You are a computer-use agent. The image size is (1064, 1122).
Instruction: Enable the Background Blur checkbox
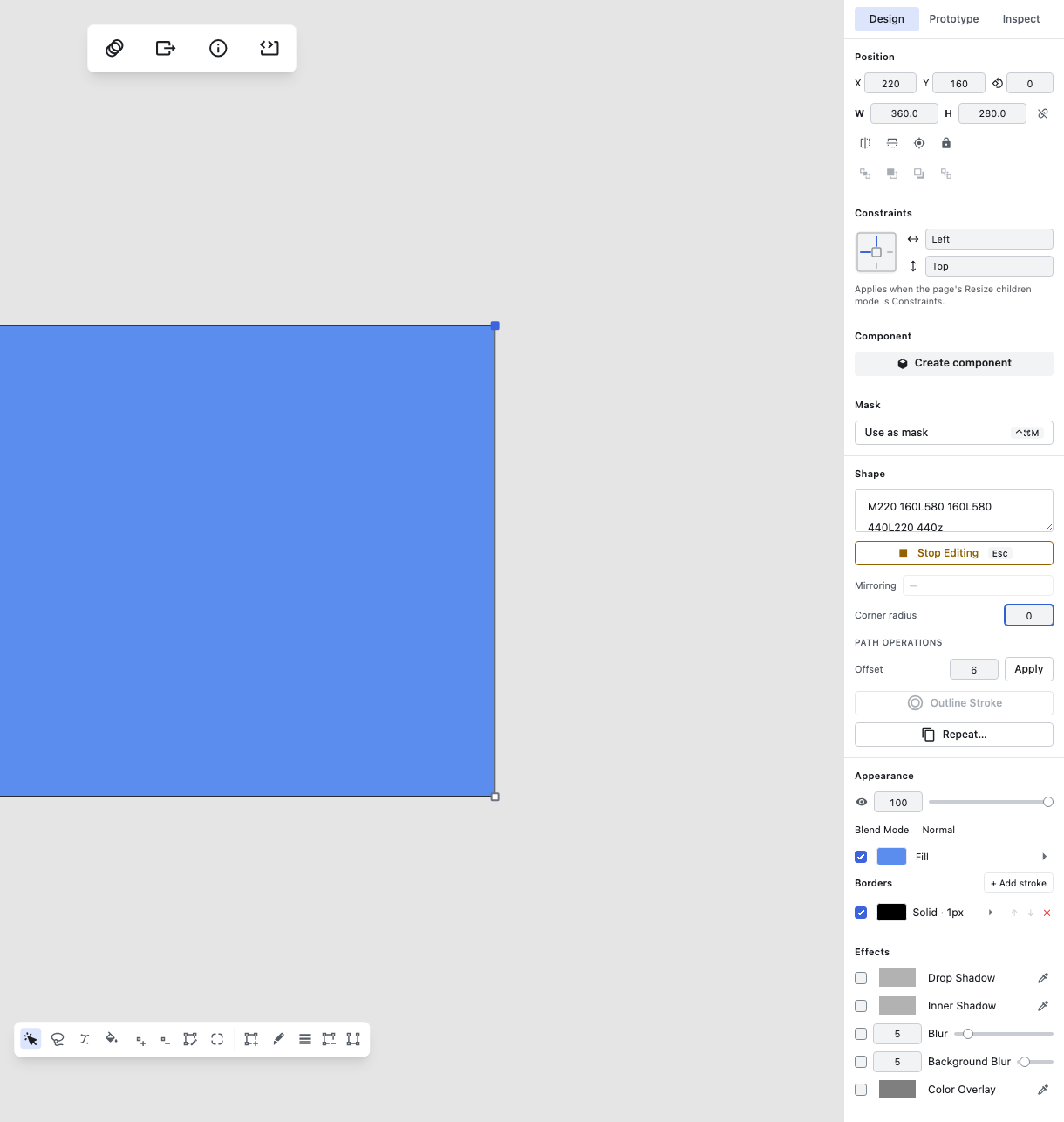tap(861, 1062)
